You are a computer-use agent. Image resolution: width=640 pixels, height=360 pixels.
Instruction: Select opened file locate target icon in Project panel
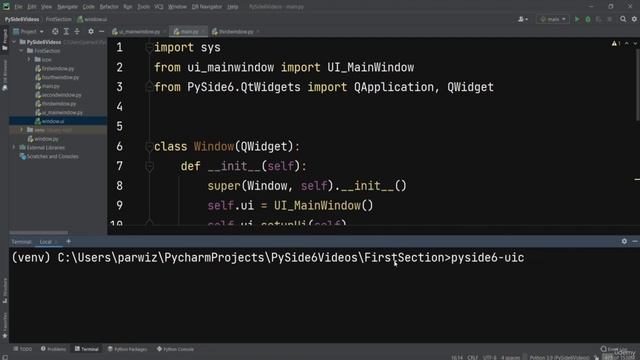coord(55,31)
